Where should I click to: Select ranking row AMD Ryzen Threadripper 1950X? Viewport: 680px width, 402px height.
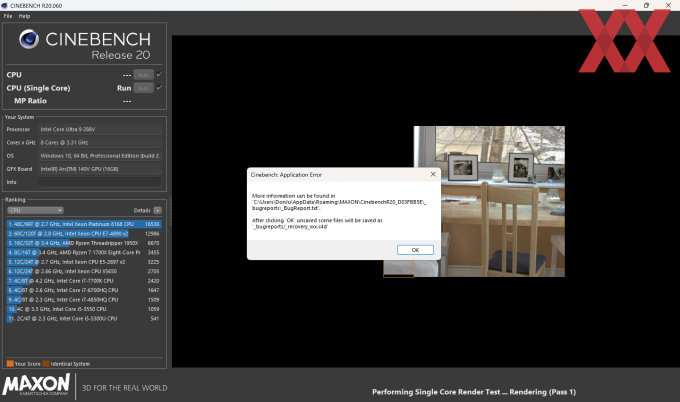click(x=84, y=243)
